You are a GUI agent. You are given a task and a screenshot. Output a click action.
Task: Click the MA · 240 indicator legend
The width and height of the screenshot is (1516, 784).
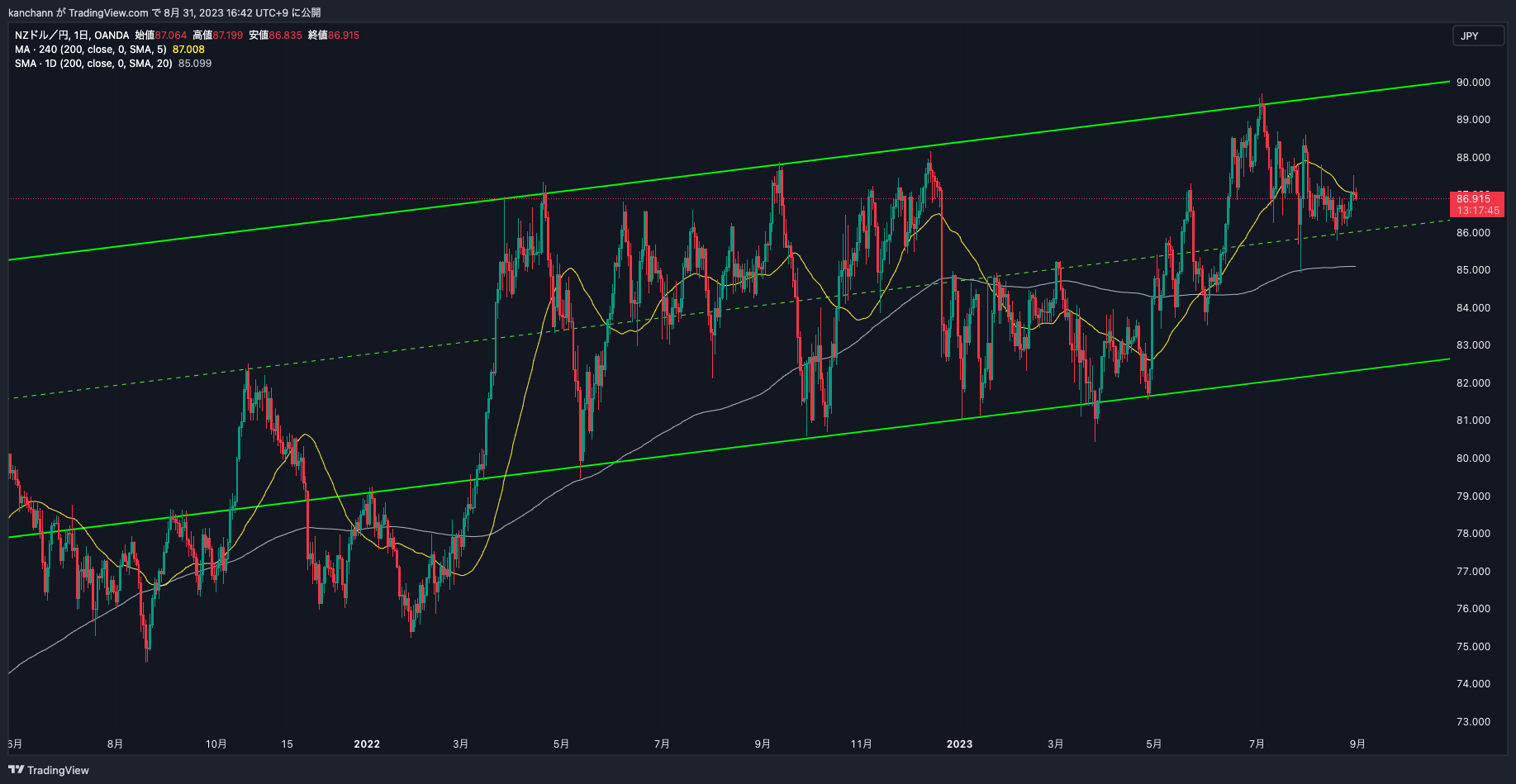[x=91, y=50]
